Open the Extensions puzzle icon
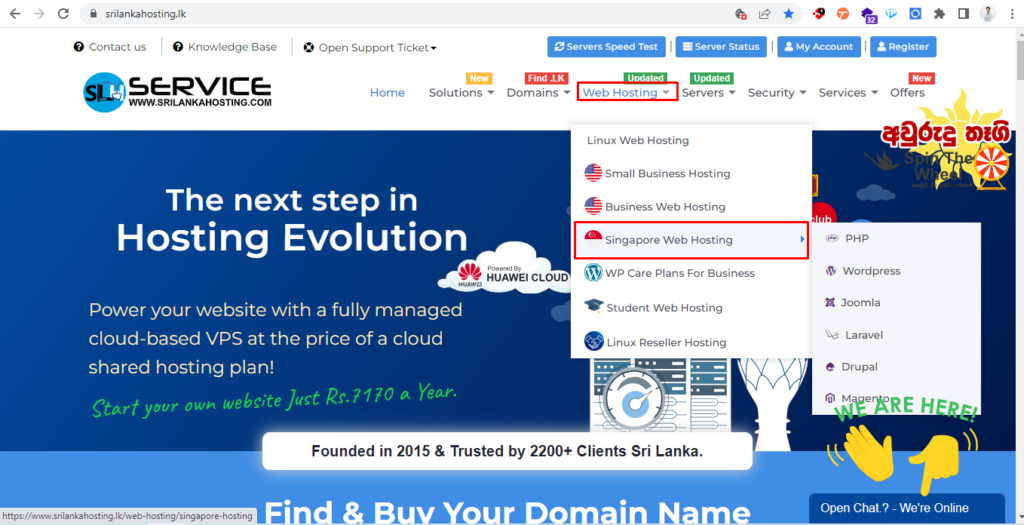This screenshot has height=525, width=1024. (x=939, y=14)
